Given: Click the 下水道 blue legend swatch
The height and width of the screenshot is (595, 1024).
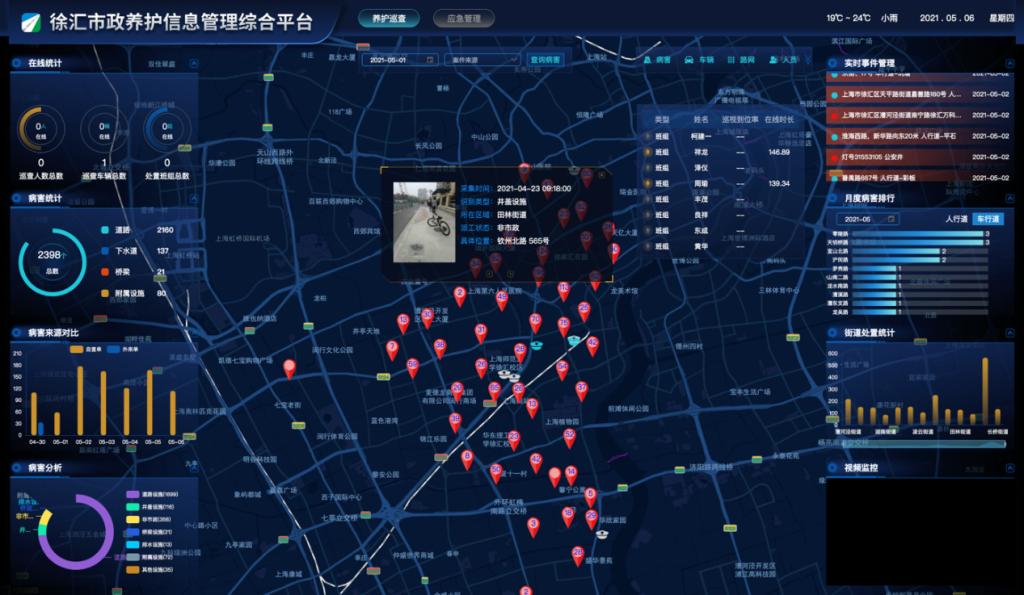Looking at the screenshot, I should 106,251.
